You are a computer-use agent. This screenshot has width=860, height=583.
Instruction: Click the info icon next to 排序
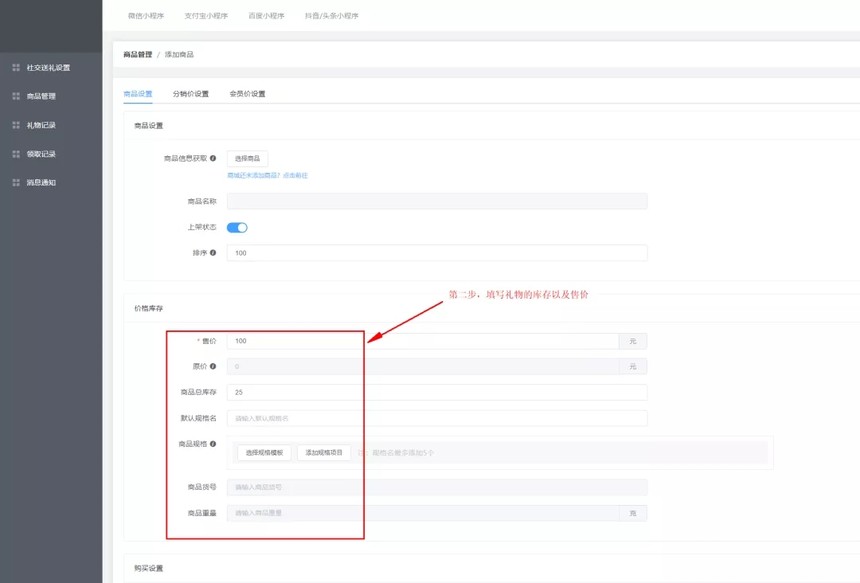[213, 253]
